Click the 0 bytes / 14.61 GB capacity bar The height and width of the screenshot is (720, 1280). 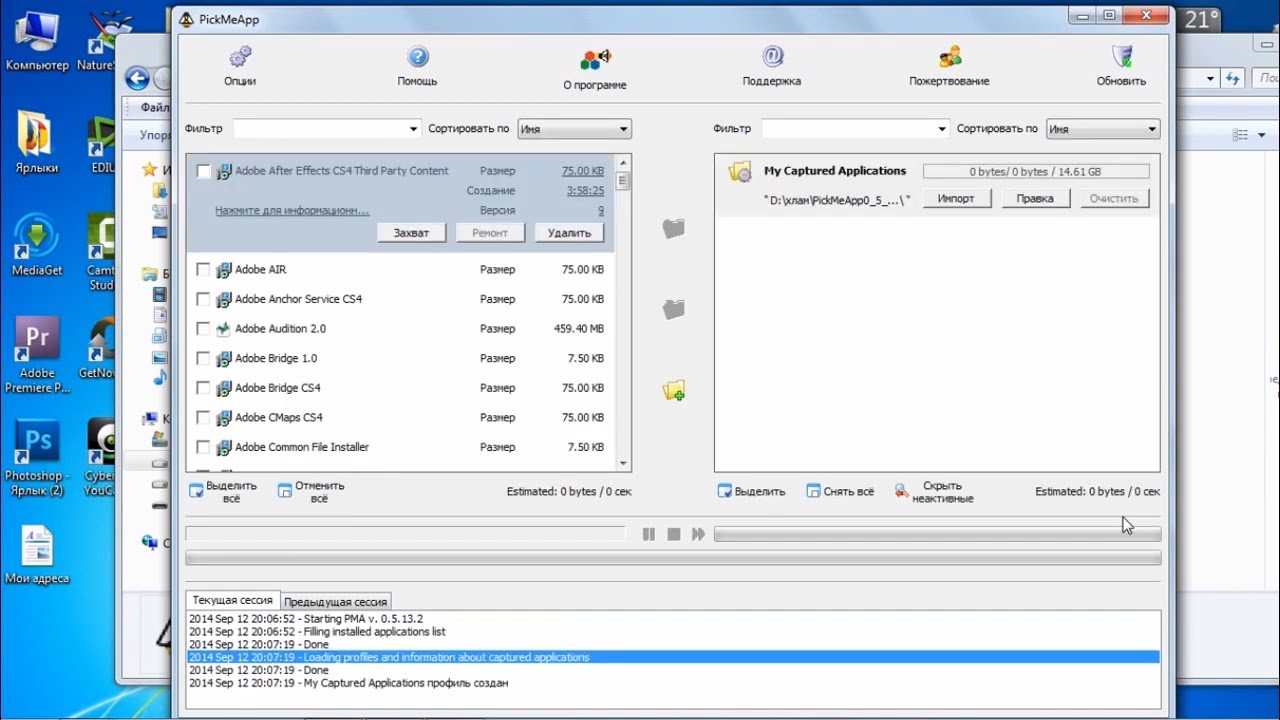click(x=1036, y=172)
